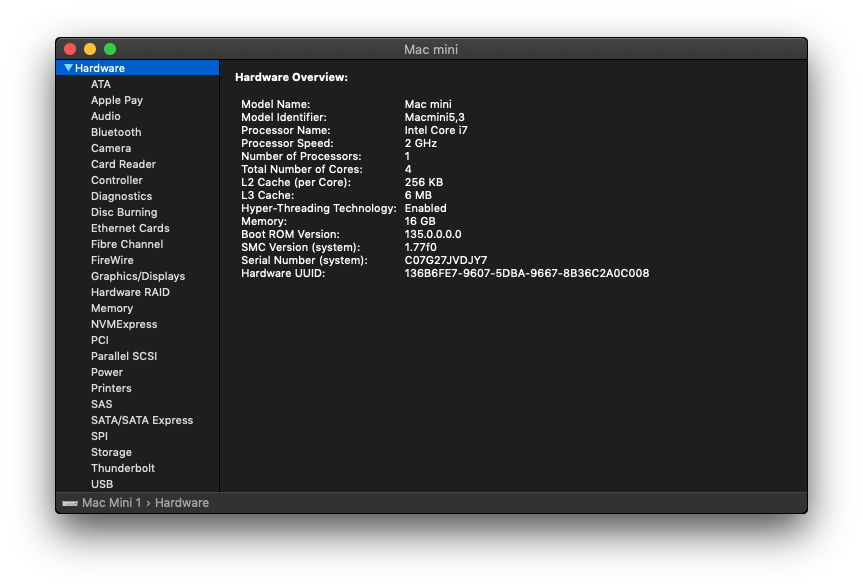Click the Mac Mini 1 breadcrumb item
Image resolution: width=863 pixels, height=587 pixels.
click(x=110, y=502)
